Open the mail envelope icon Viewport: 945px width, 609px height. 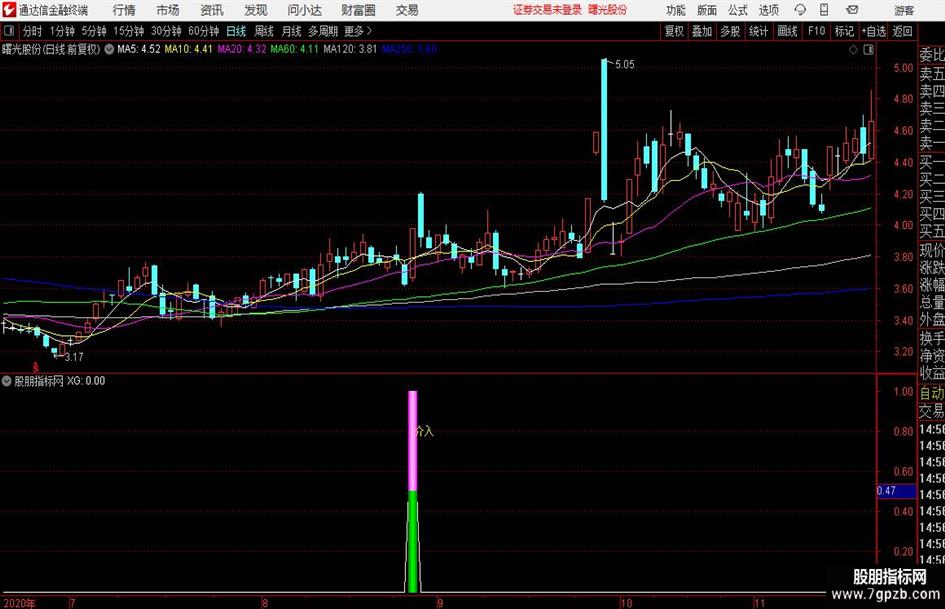tap(852, 10)
